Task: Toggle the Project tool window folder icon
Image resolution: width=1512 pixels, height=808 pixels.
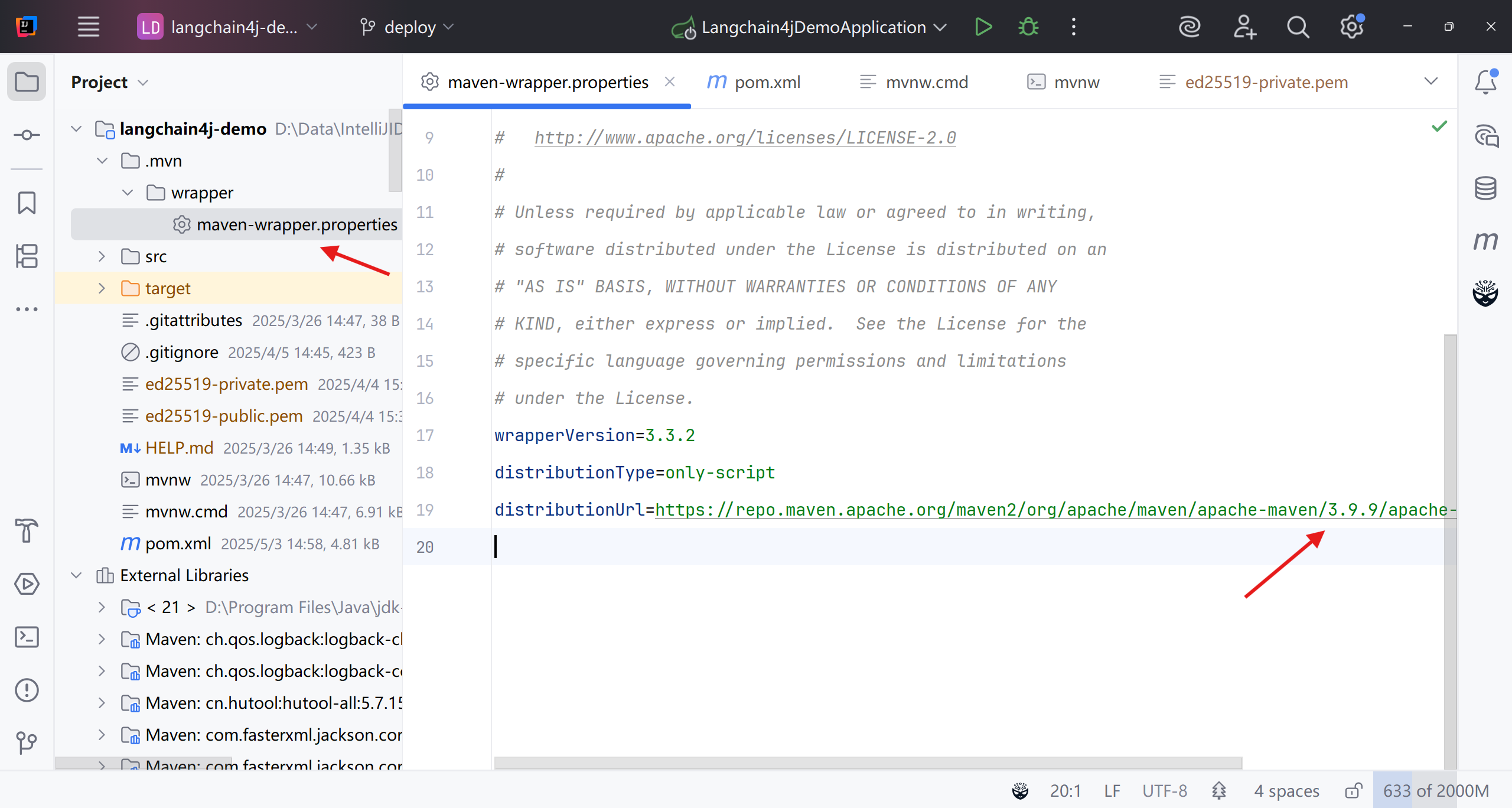Action: [27, 82]
